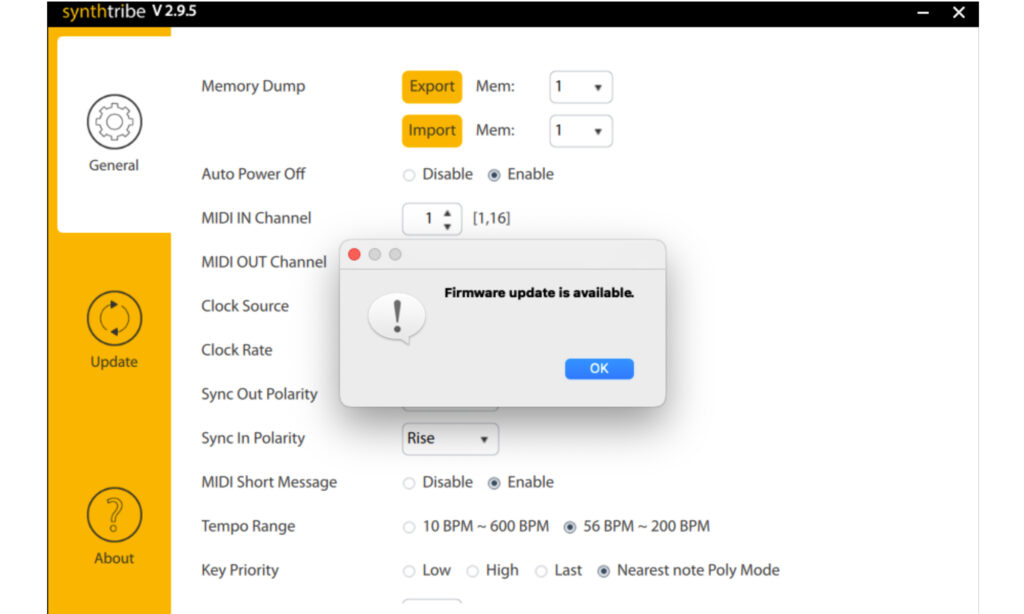The image size is (1024, 614).
Task: Select 10 BPM ~ 600 BPM tempo range
Action: tap(409, 526)
